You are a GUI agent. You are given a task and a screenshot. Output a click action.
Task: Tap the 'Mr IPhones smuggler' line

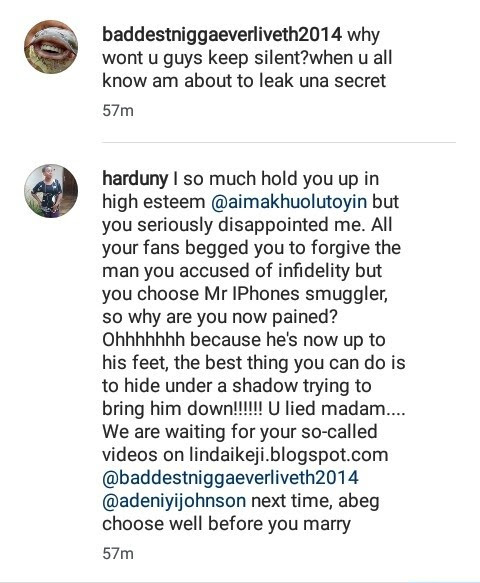[245, 294]
